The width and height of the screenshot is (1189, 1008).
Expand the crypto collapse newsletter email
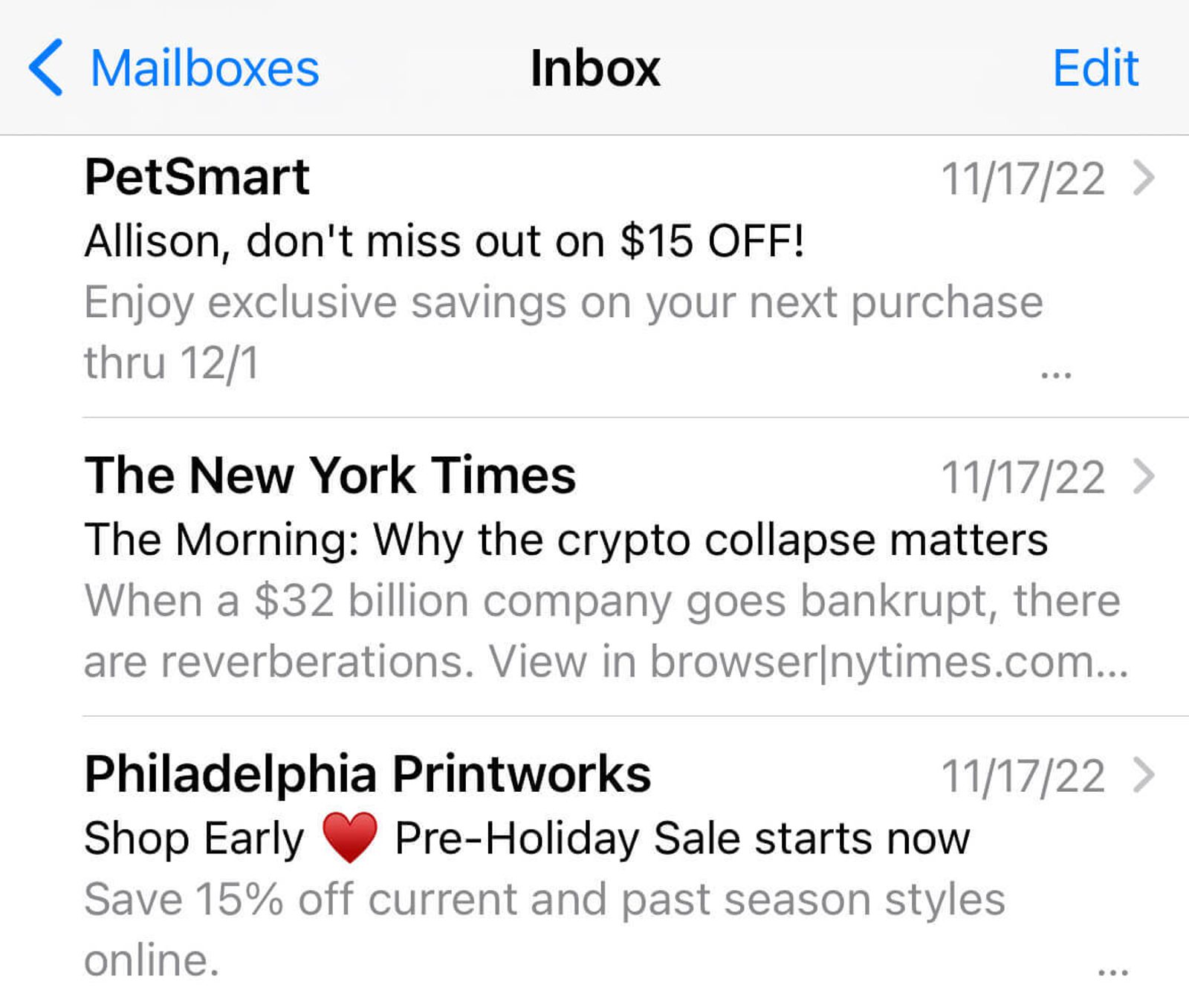pos(520,565)
